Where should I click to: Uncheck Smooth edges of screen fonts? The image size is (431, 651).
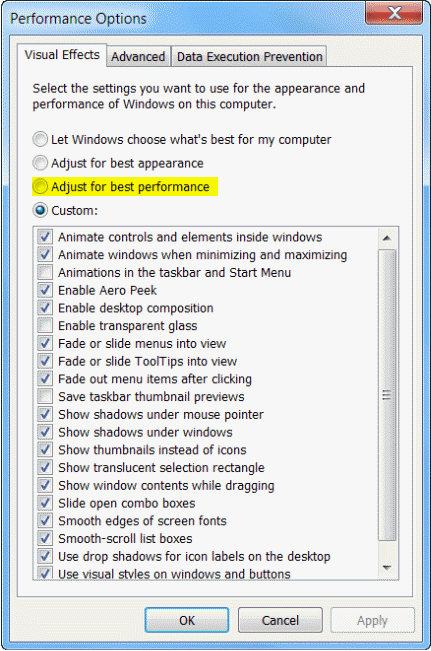45,521
